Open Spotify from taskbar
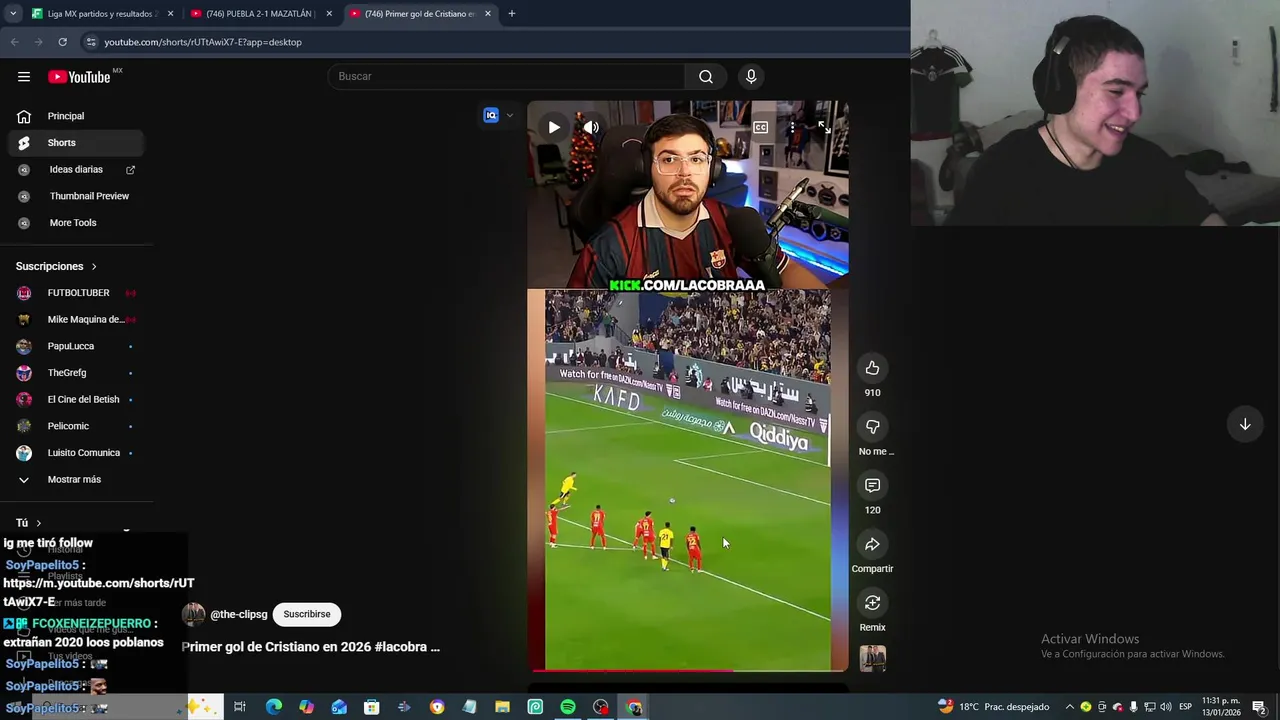The width and height of the screenshot is (1280, 720). pyautogui.click(x=568, y=707)
